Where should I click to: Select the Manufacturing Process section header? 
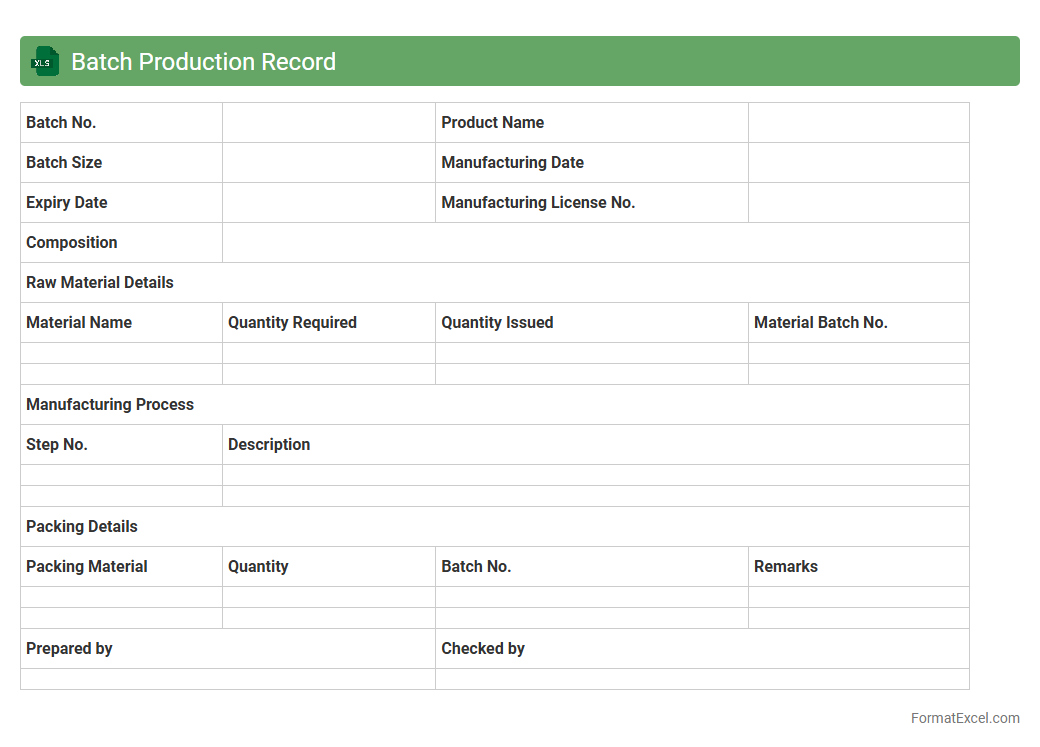point(110,404)
